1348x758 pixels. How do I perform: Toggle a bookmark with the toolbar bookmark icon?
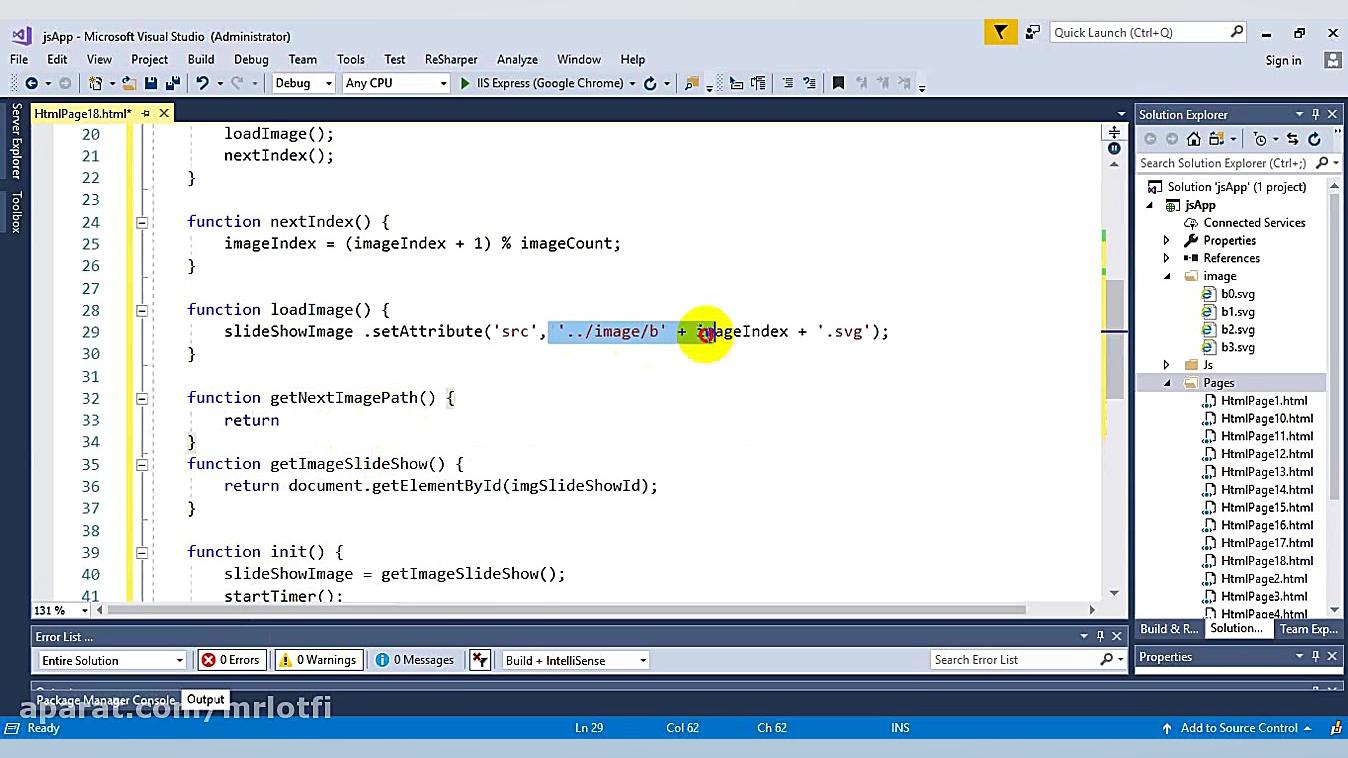click(838, 84)
